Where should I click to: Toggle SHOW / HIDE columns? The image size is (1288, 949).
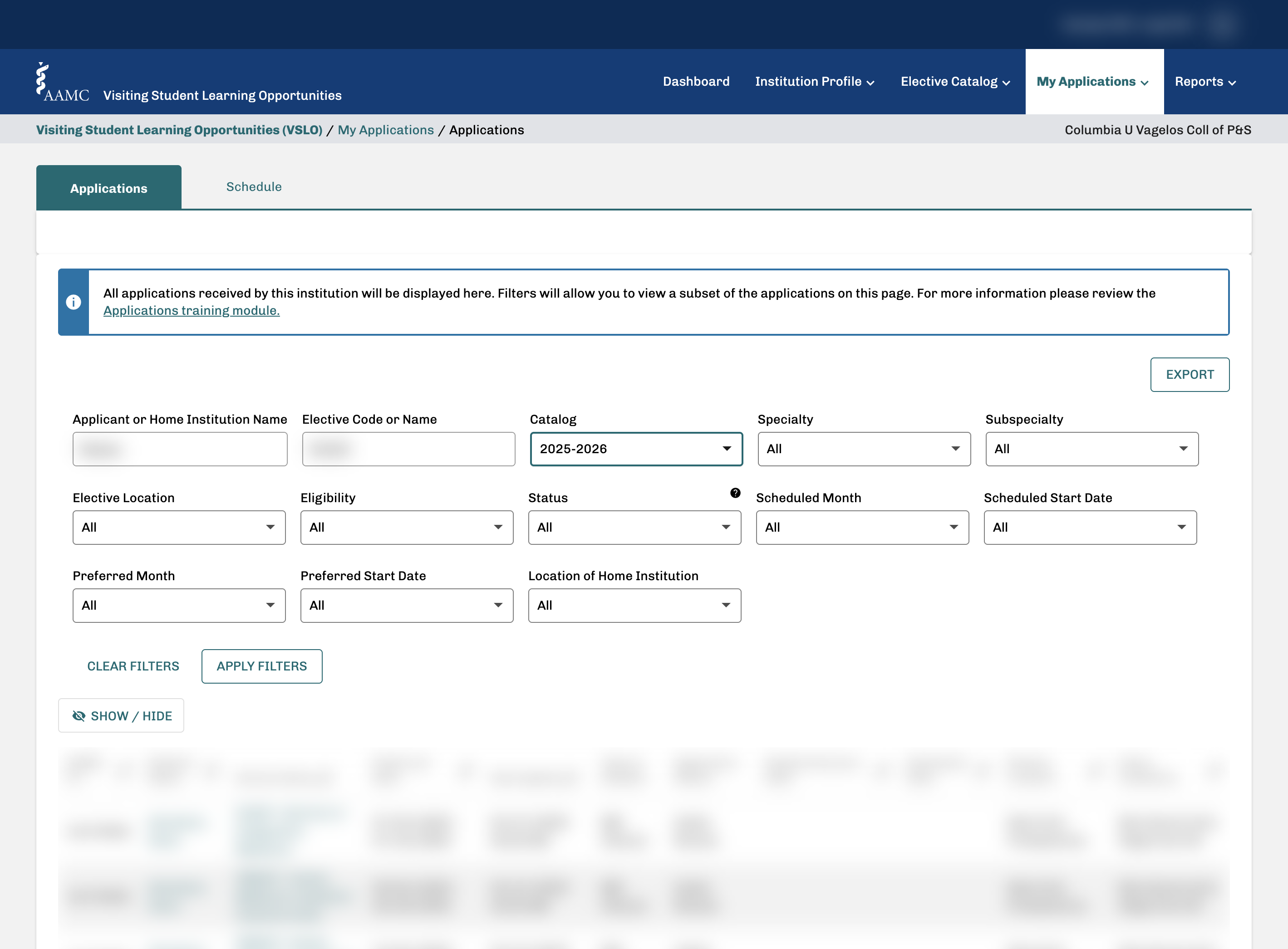[121, 716]
